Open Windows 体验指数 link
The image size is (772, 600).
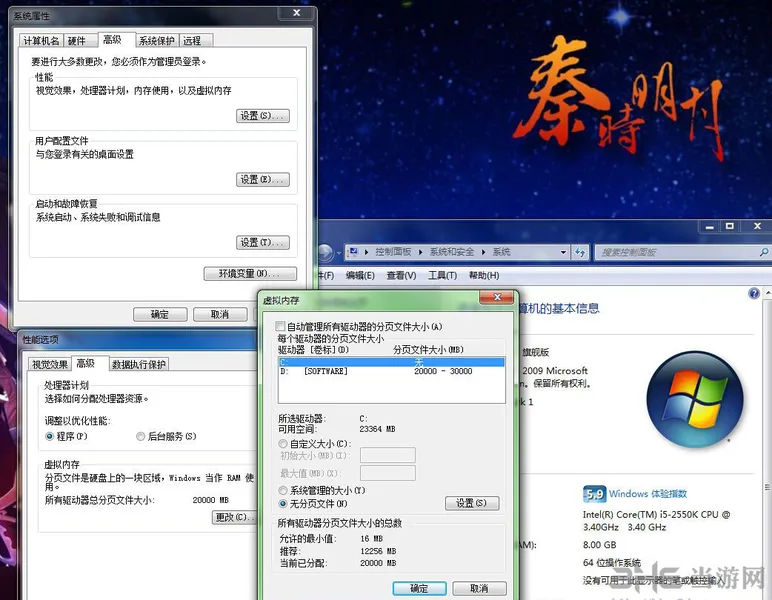point(648,493)
